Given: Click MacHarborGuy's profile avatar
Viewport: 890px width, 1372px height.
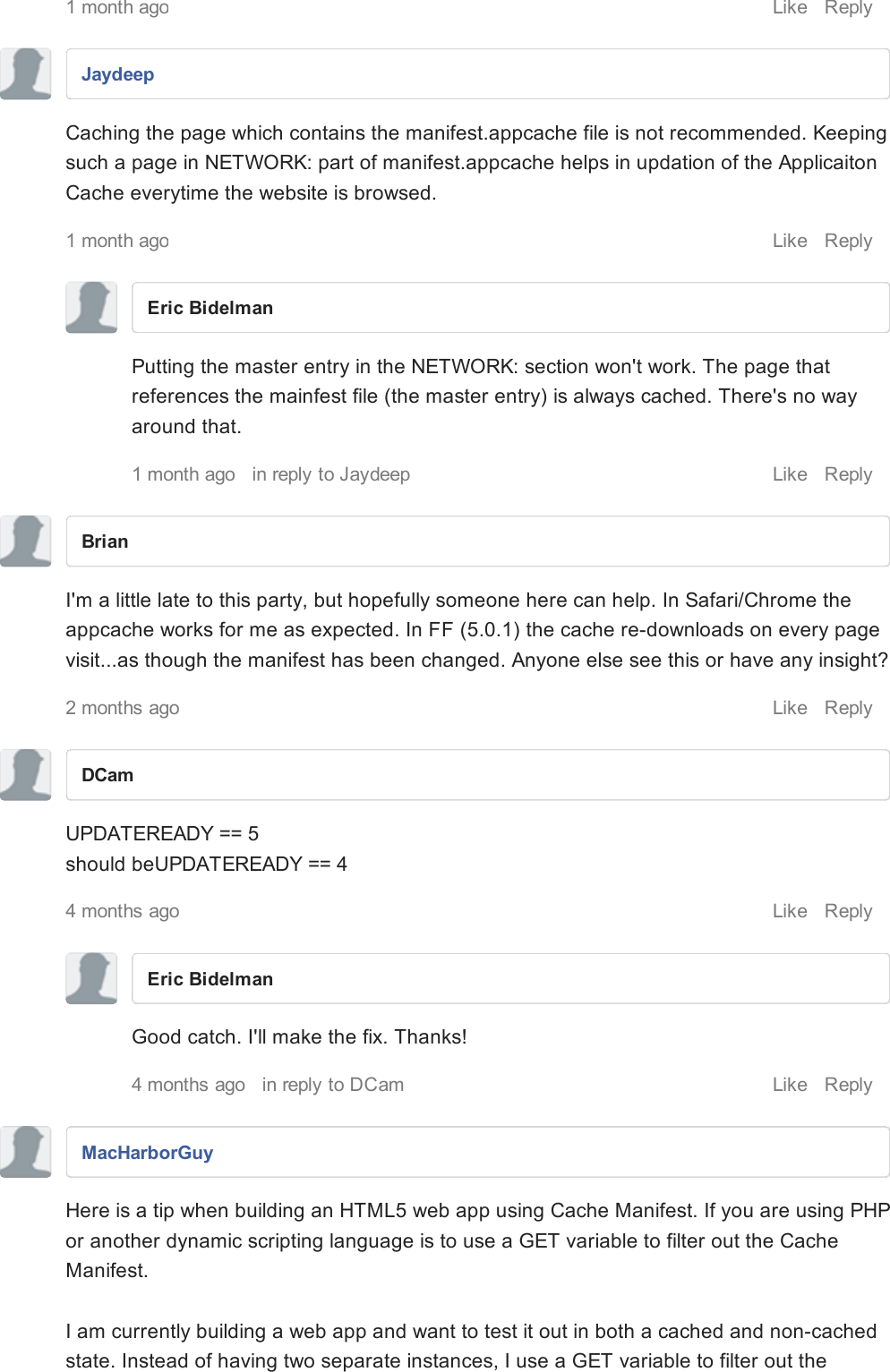Looking at the screenshot, I should 25,1152.
